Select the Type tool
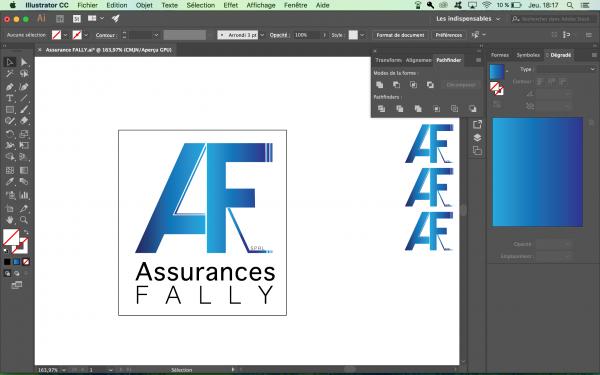The height and width of the screenshot is (375, 600). (10, 98)
